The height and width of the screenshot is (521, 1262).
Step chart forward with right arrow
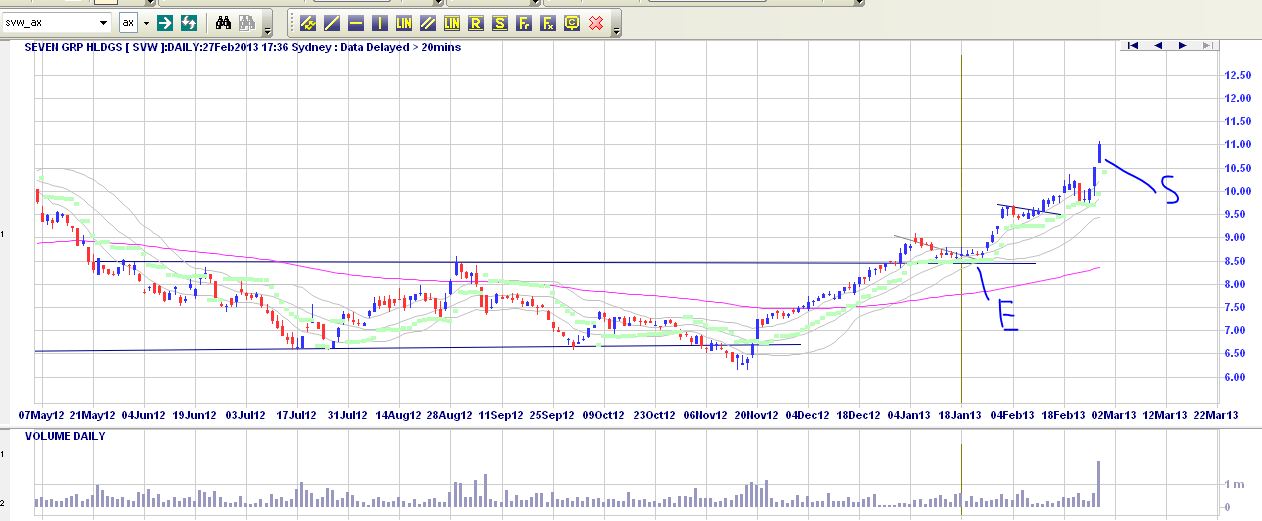coord(1182,45)
